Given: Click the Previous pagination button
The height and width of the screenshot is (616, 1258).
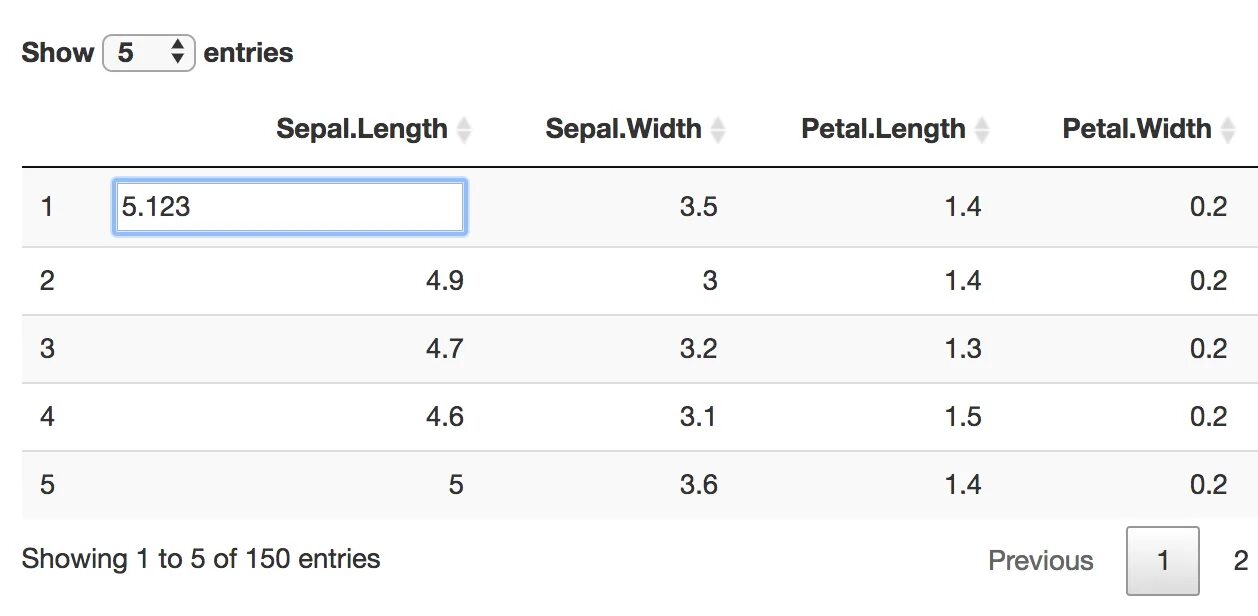Looking at the screenshot, I should point(1040,561).
